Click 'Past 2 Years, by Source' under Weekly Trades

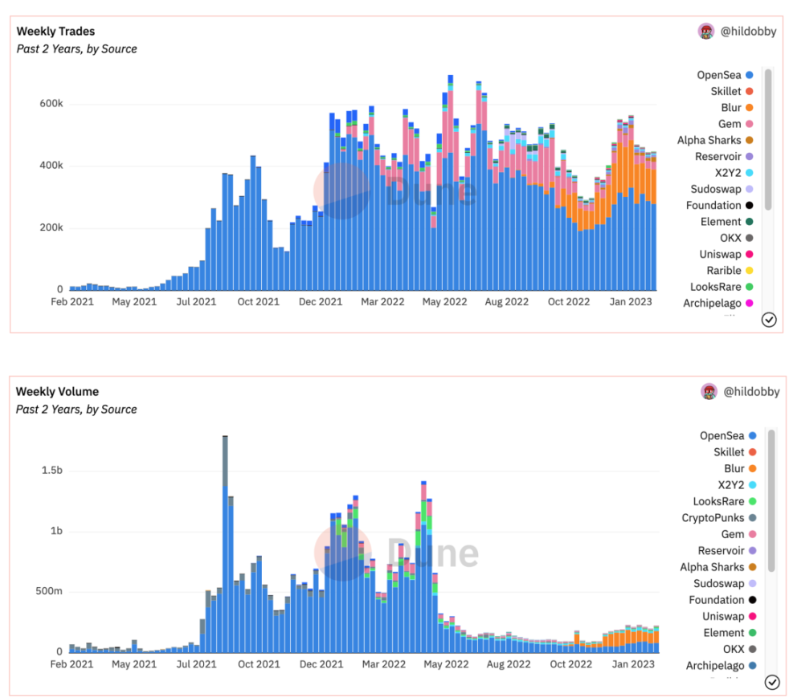pyautogui.click(x=77, y=49)
